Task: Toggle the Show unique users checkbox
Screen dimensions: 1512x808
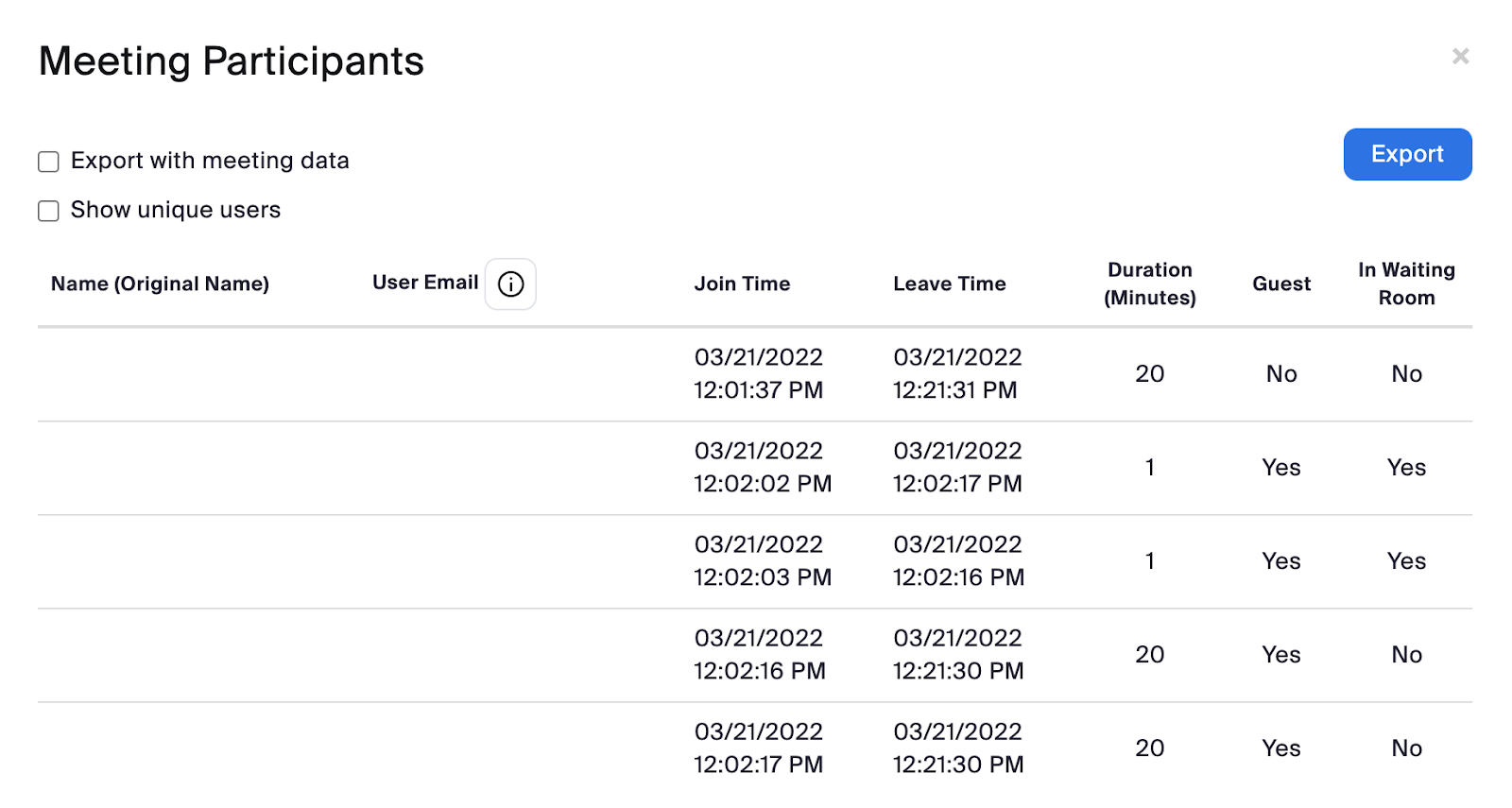Action: tap(48, 211)
